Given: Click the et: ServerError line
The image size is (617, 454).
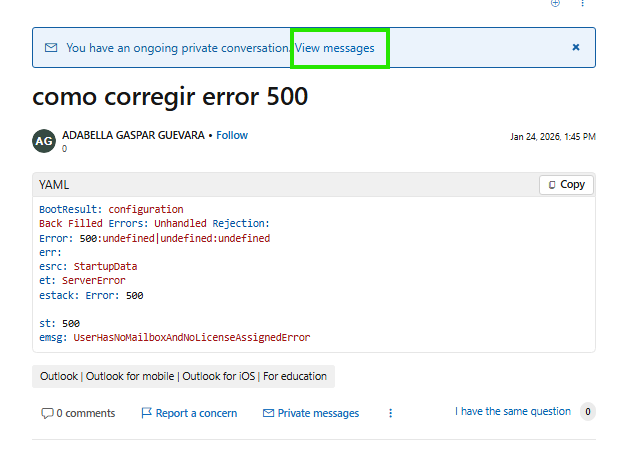Looking at the screenshot, I should pyautogui.click(x=82, y=281).
